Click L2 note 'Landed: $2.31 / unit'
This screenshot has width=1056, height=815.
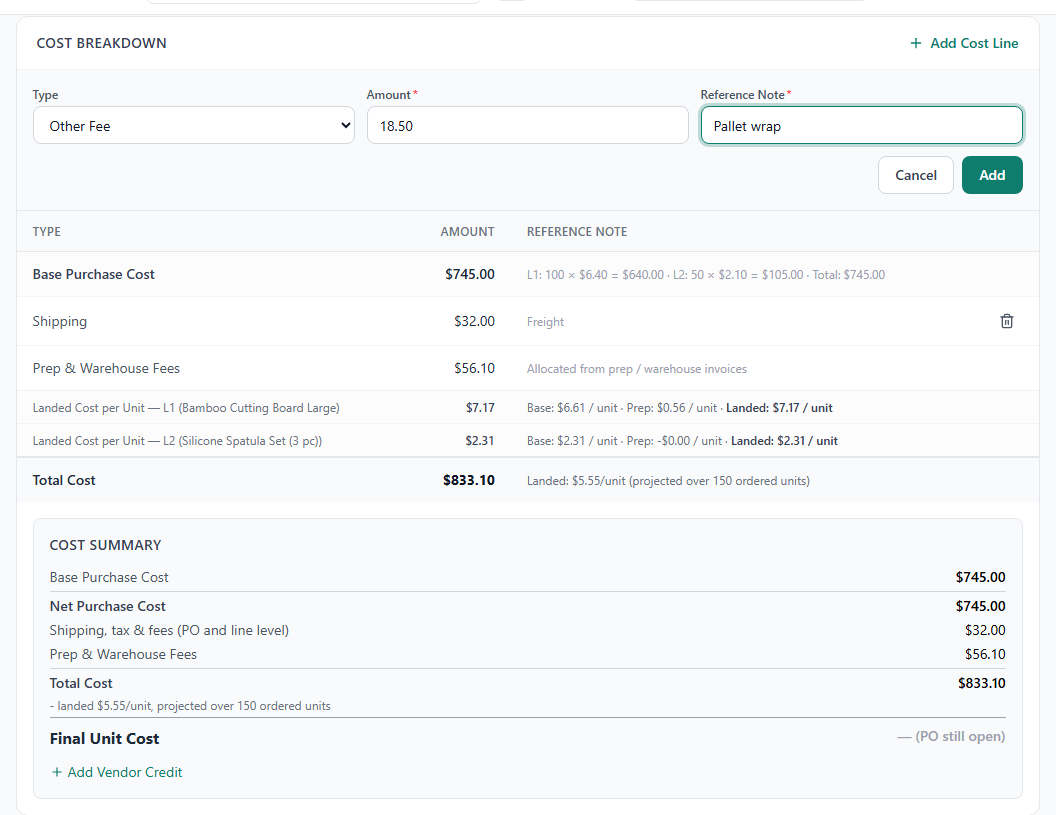[785, 441]
